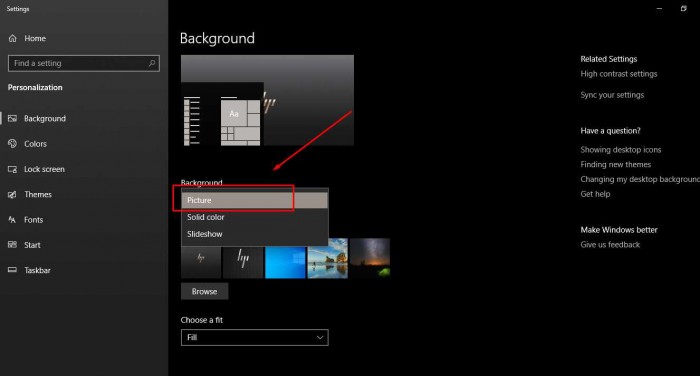Click the desktop background preview image
The width and height of the screenshot is (700, 376).
[267, 100]
